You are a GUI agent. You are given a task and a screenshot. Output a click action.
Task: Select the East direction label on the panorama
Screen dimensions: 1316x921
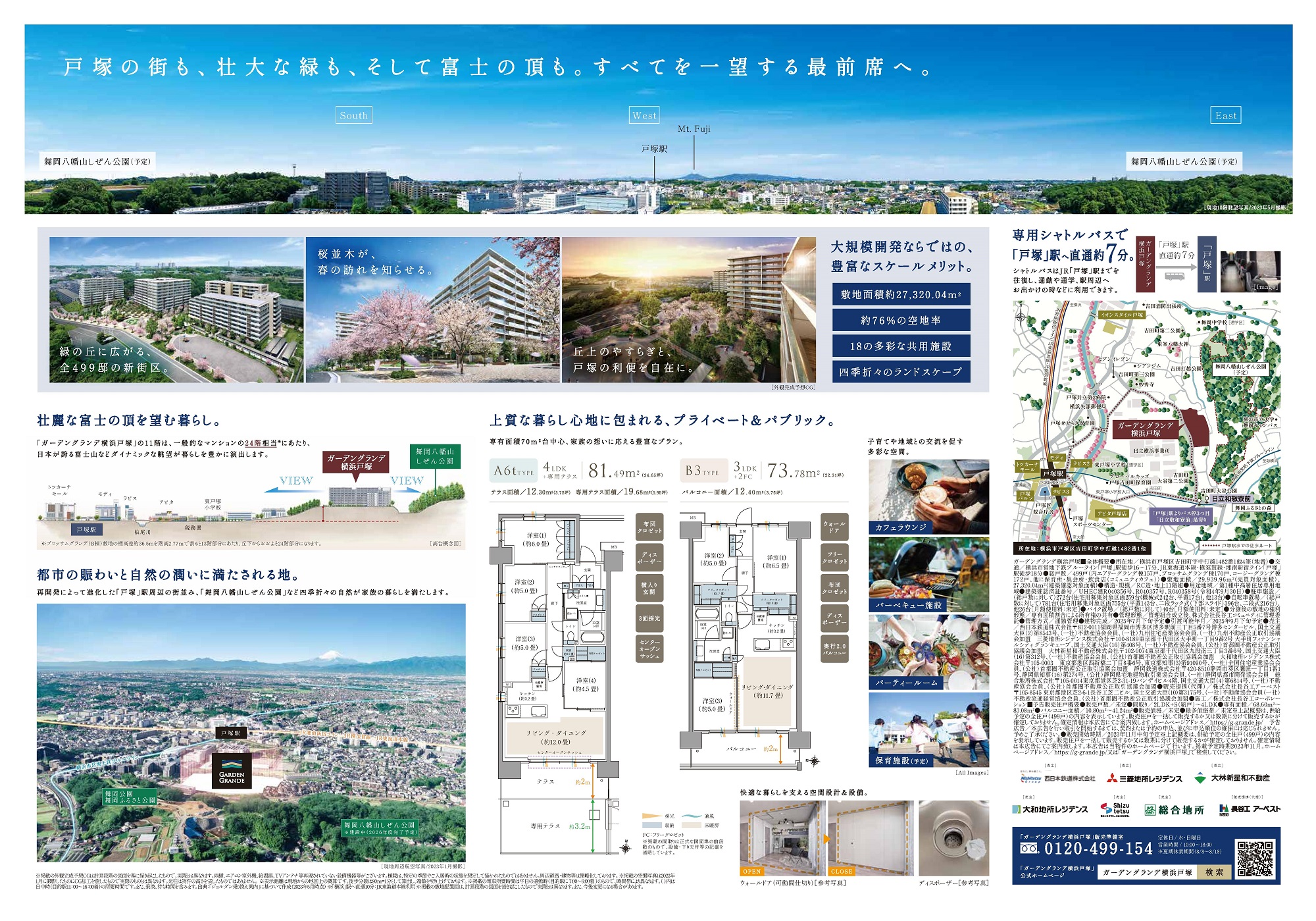[x=1226, y=115]
